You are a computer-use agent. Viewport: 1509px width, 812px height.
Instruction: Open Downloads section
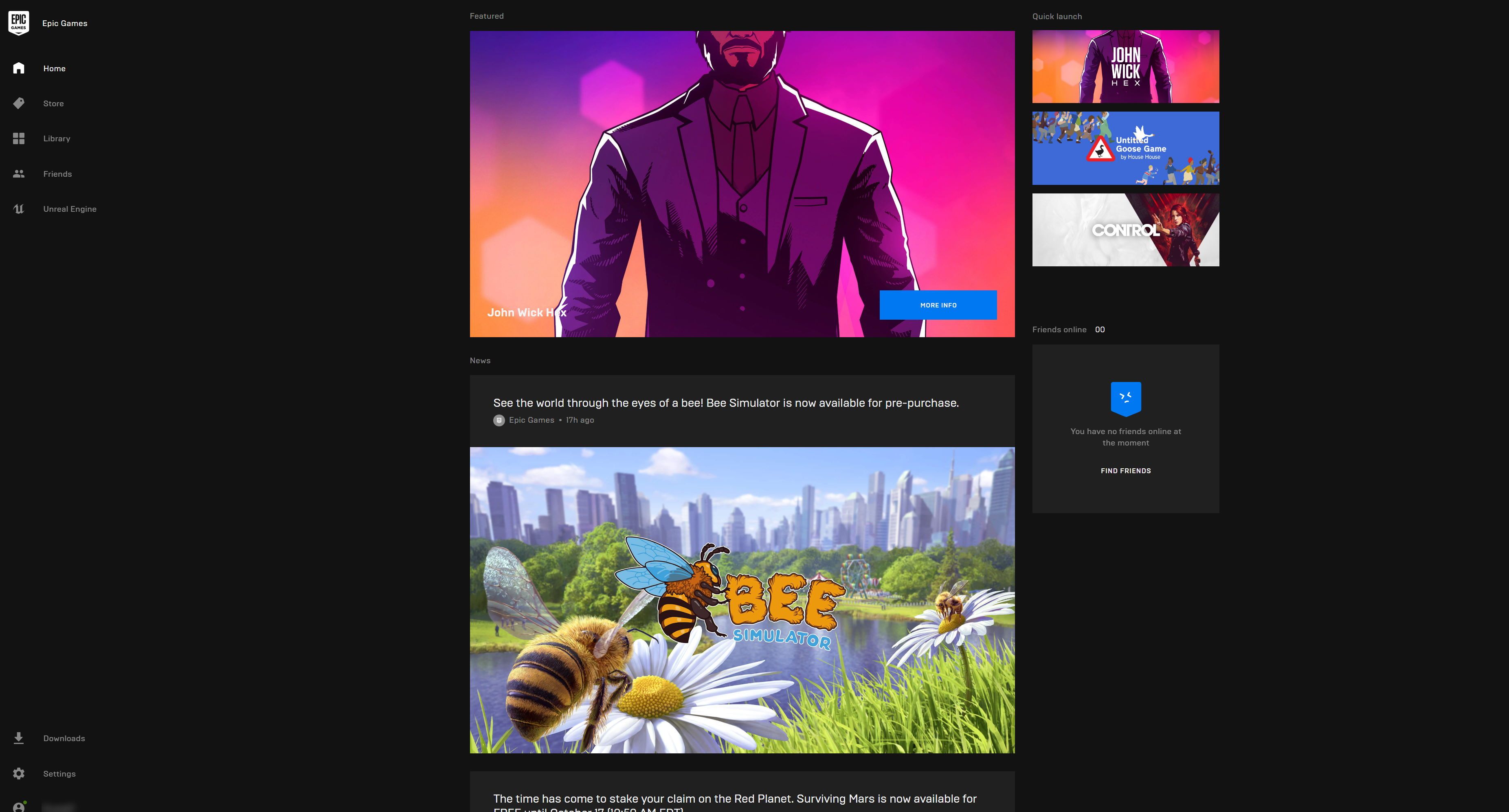pos(63,738)
